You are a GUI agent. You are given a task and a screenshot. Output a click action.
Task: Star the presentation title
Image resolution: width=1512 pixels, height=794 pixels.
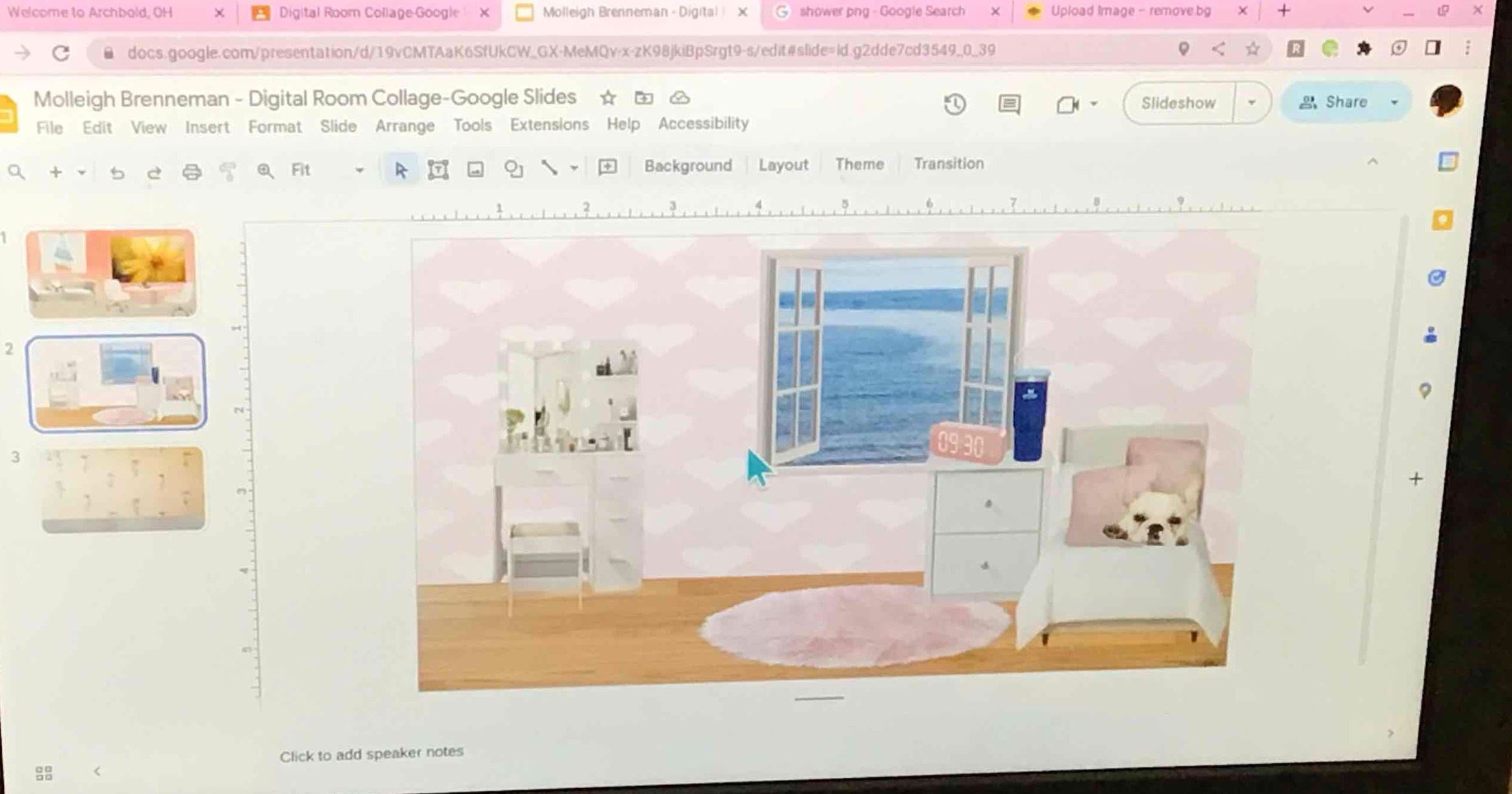607,98
